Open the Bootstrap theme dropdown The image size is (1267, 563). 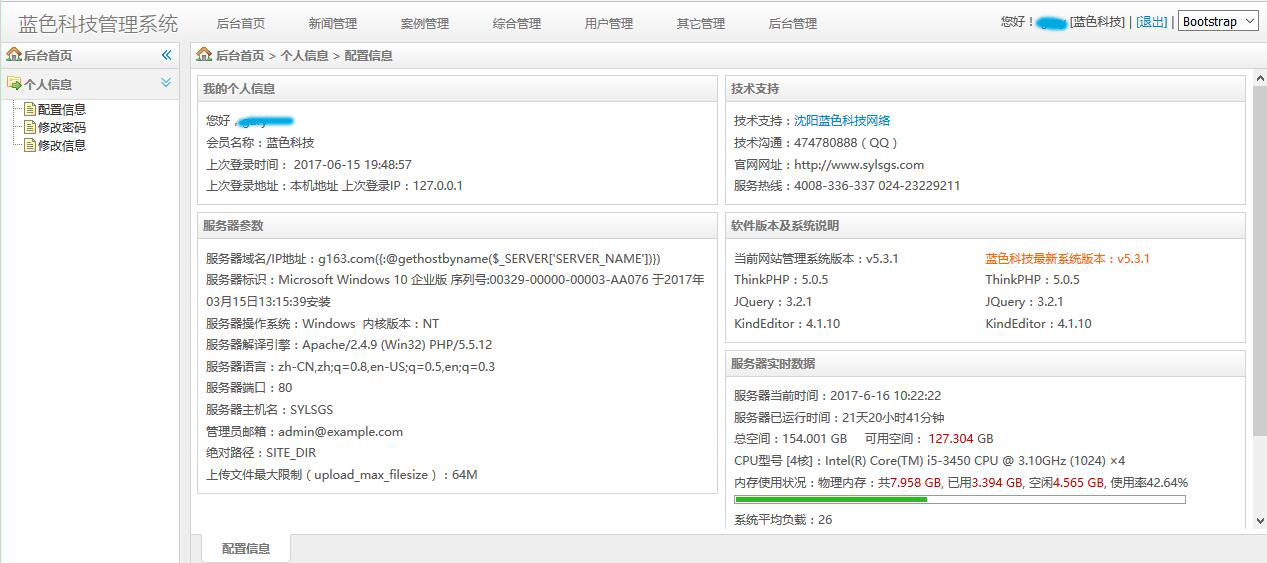pyautogui.click(x=1218, y=21)
